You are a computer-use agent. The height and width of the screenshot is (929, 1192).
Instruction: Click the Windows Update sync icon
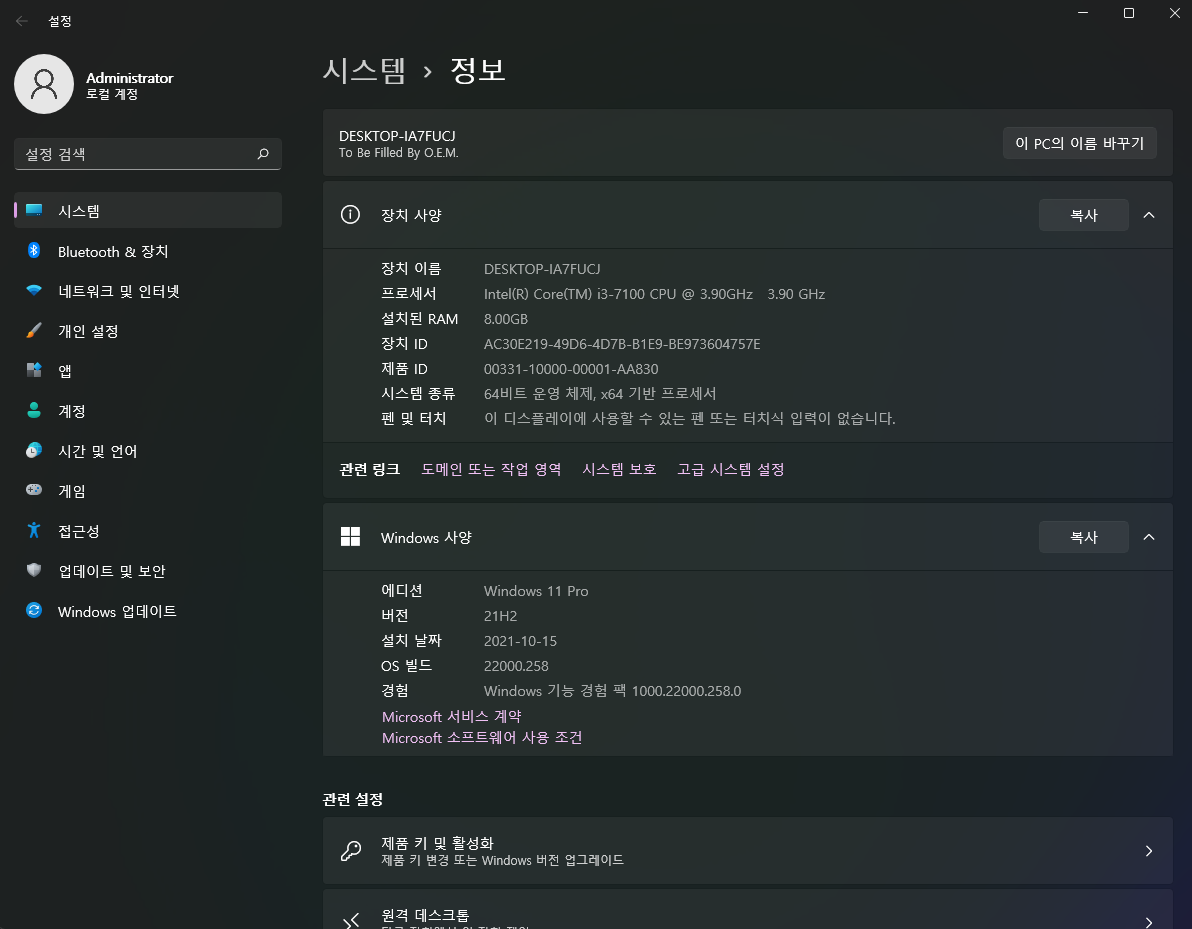[34, 610]
